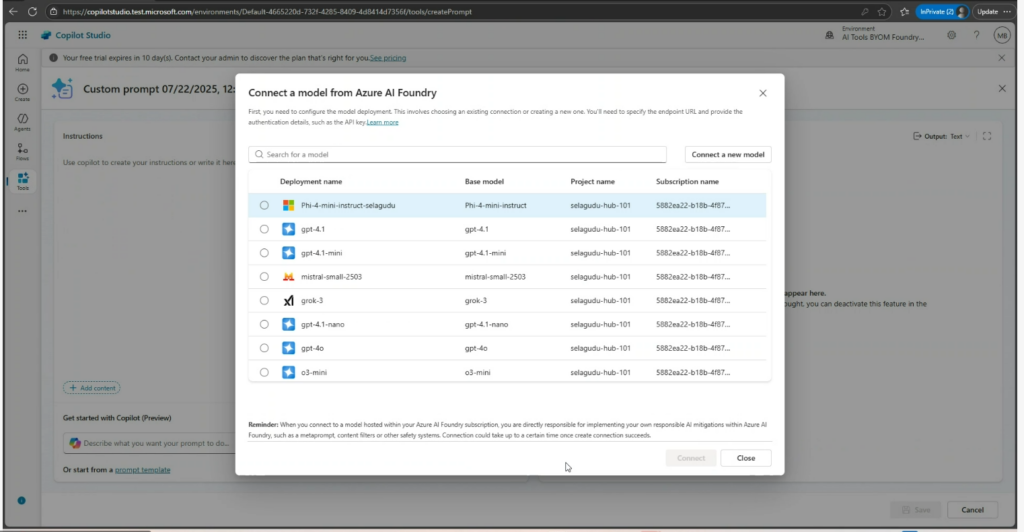Open the sidebar more options ellipsis

tap(22, 211)
